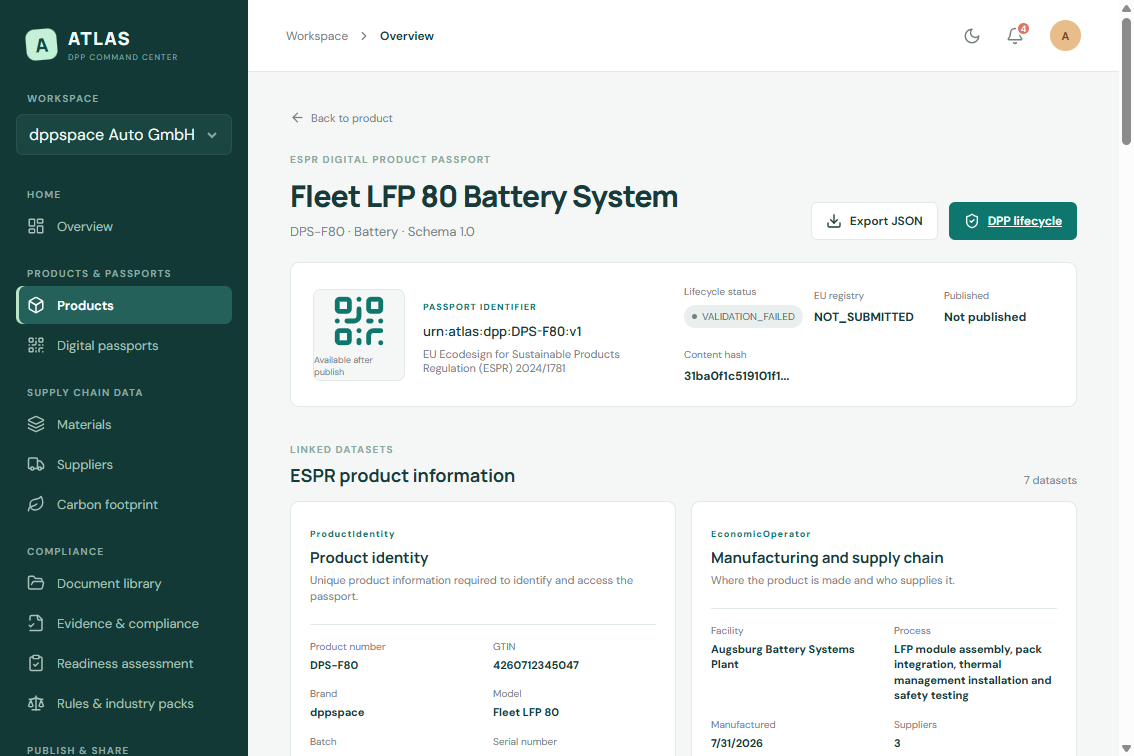Open Document library
This screenshot has width=1134, height=756.
point(124,583)
